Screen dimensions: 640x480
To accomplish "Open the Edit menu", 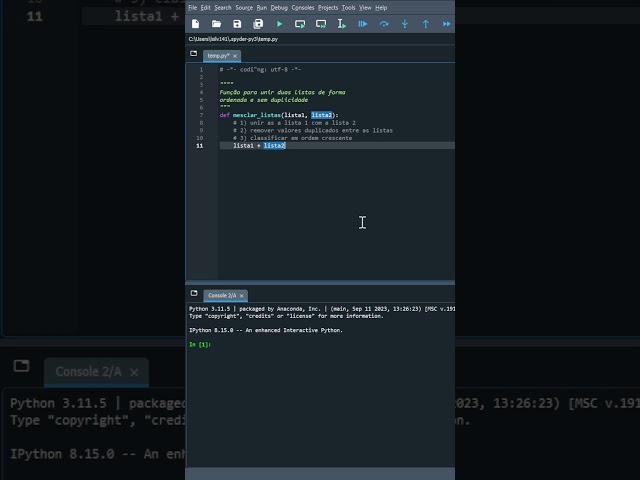I will [205, 8].
